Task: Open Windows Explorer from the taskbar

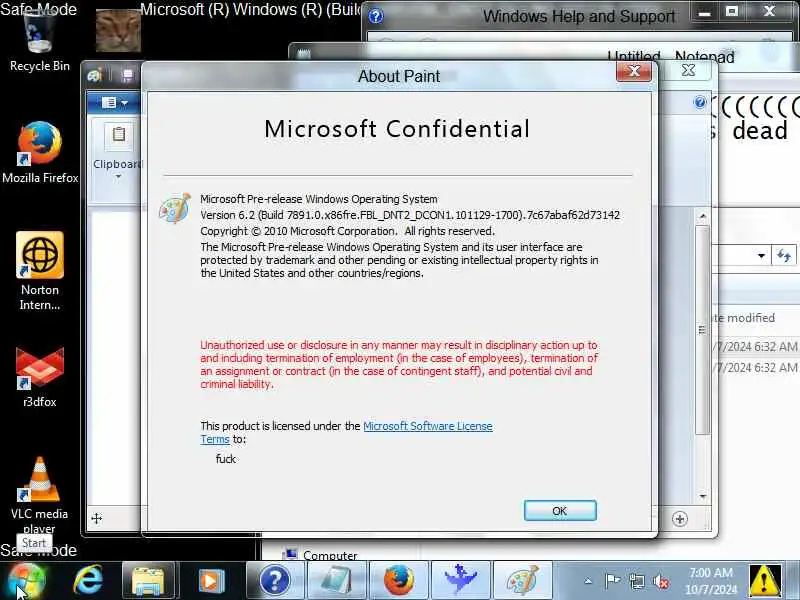Action: (148, 581)
